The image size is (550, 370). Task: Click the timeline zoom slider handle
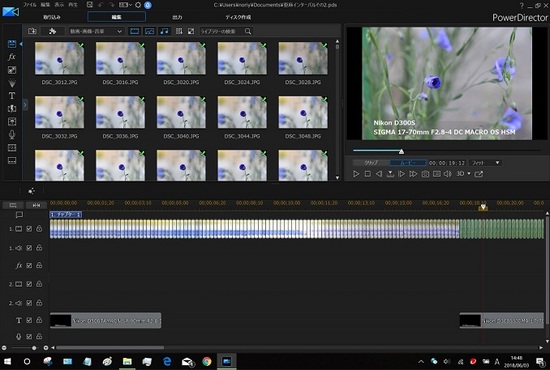[34, 348]
